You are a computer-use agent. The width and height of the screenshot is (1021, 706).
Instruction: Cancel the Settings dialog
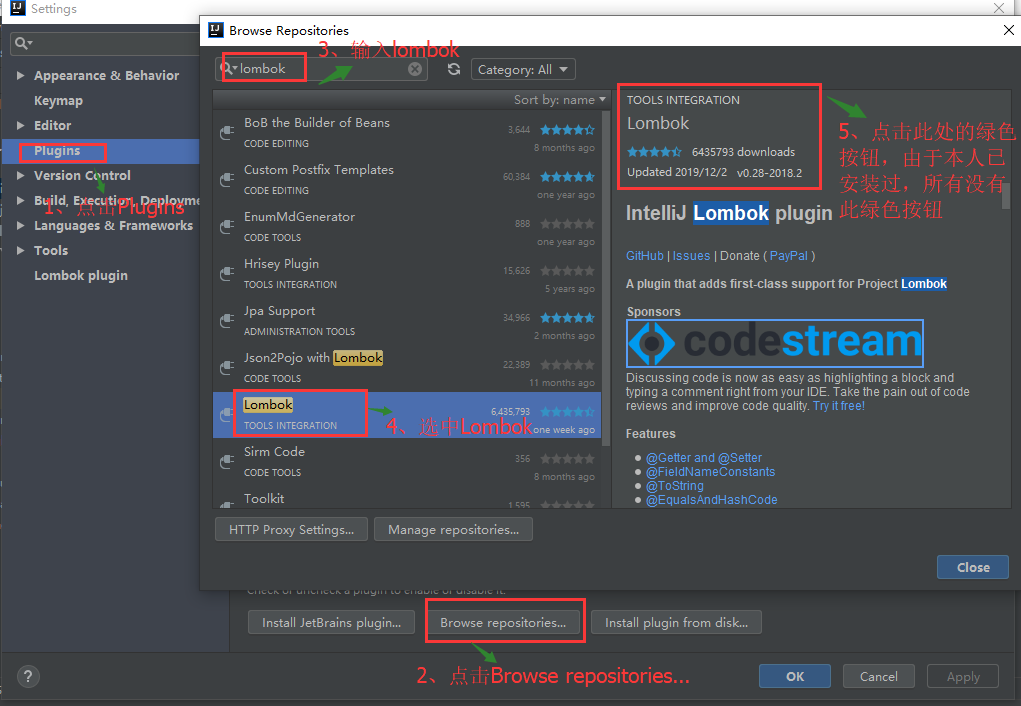(878, 676)
